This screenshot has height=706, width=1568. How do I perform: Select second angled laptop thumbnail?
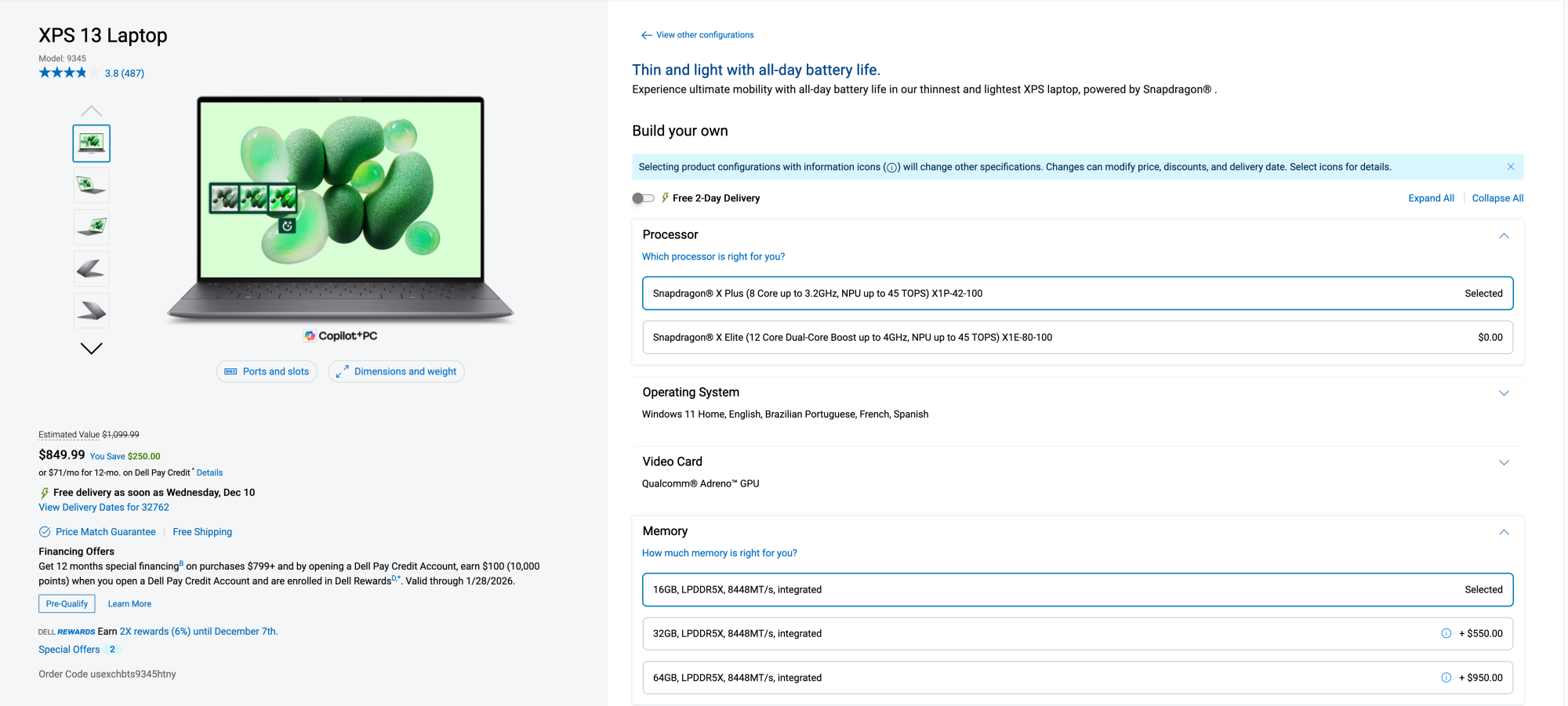point(92,186)
